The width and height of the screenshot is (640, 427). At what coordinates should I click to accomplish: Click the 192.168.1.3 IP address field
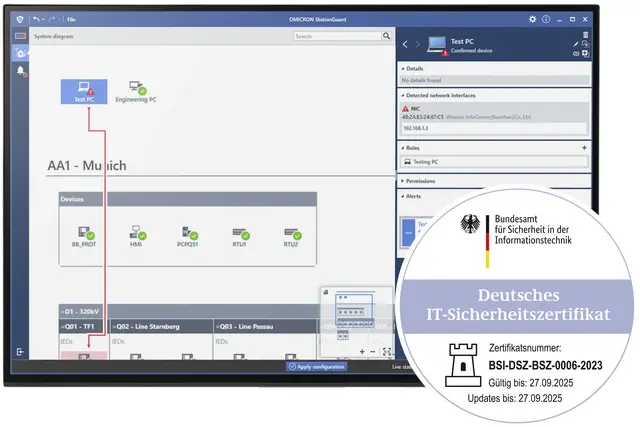click(494, 128)
